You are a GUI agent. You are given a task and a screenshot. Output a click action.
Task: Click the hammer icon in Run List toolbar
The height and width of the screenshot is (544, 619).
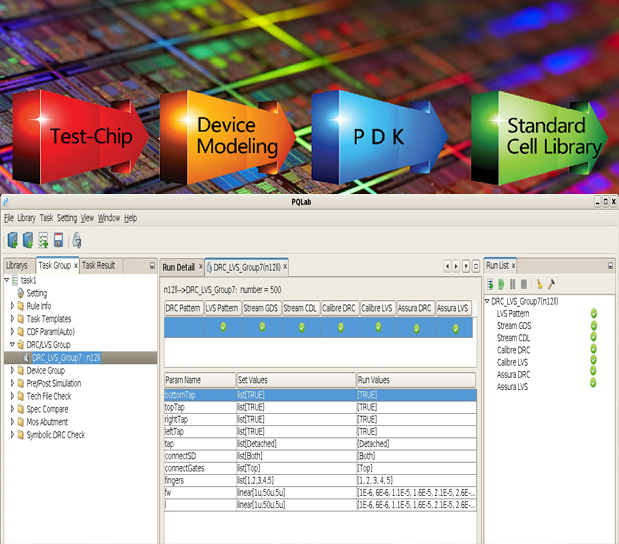(x=550, y=285)
